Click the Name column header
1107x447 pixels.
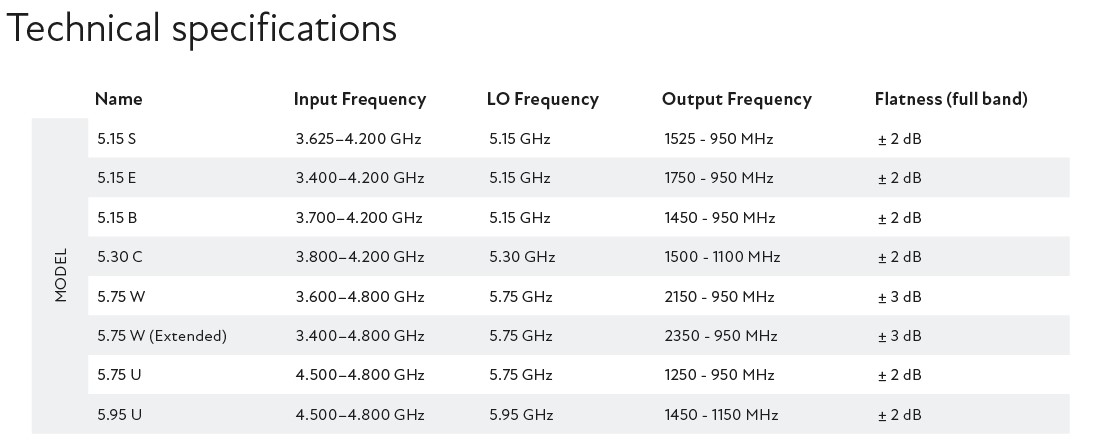118,99
